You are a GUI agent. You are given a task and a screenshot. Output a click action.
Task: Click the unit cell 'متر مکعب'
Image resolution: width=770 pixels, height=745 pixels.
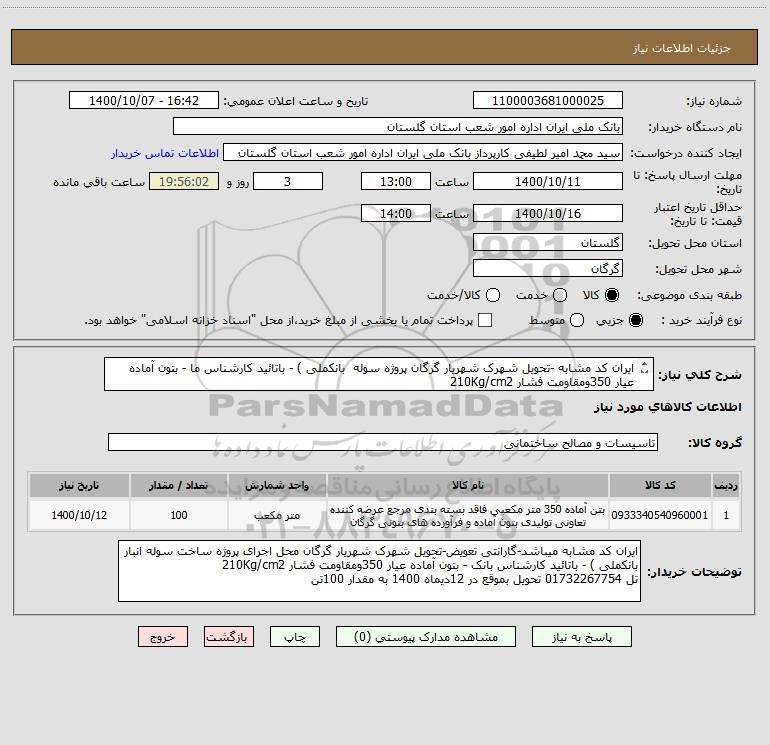[x=277, y=515]
